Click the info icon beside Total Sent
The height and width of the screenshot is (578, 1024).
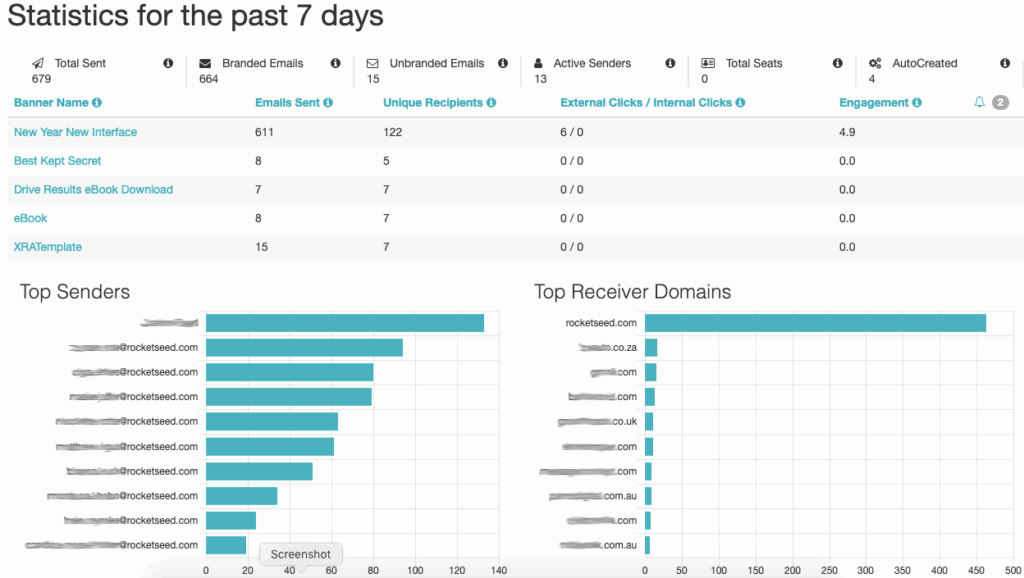click(168, 63)
